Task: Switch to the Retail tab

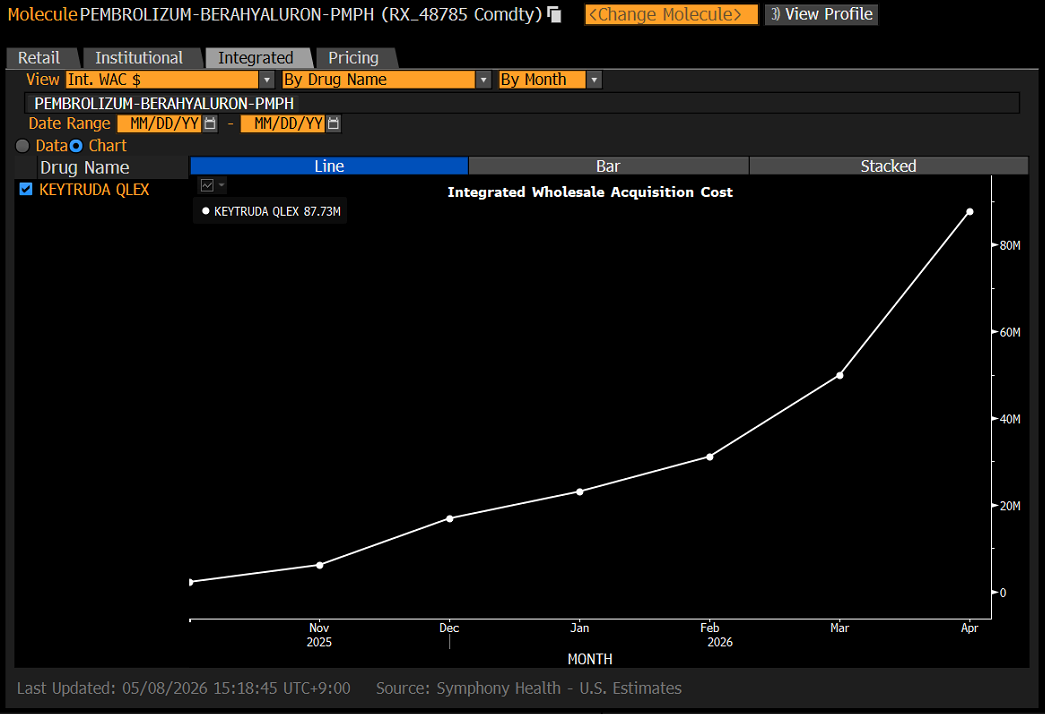Action: pos(39,58)
